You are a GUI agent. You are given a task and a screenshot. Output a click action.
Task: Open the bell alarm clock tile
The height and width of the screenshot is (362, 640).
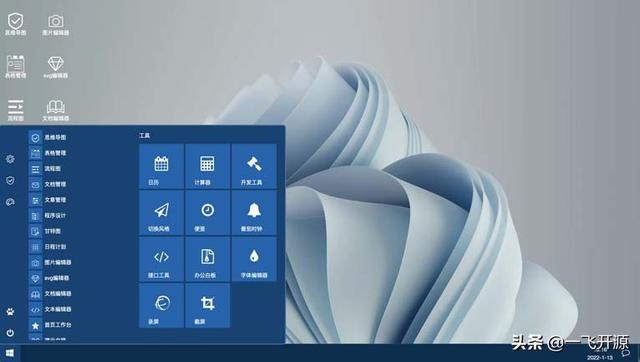click(254, 213)
